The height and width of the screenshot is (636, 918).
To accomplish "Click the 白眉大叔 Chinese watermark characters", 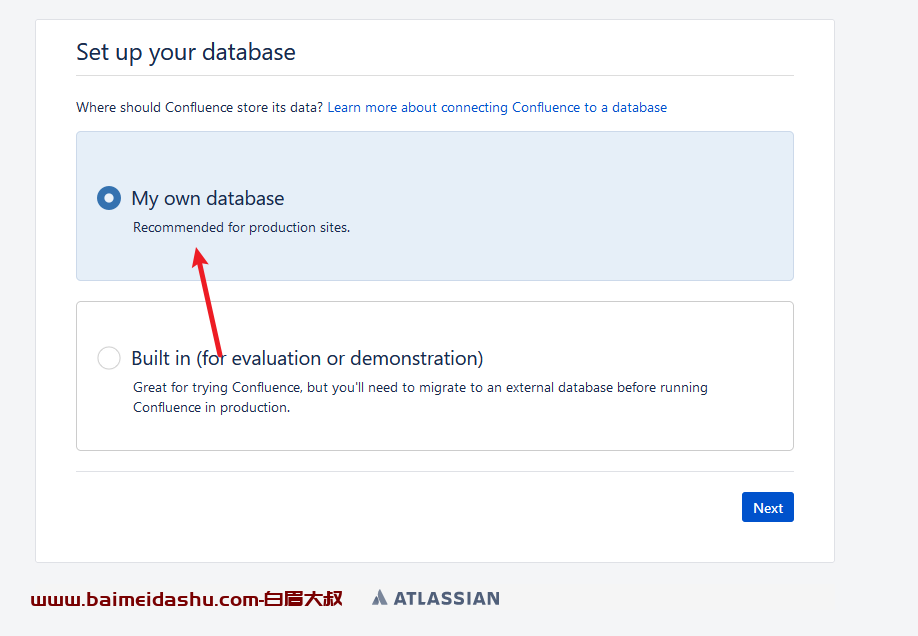I will tap(303, 599).
